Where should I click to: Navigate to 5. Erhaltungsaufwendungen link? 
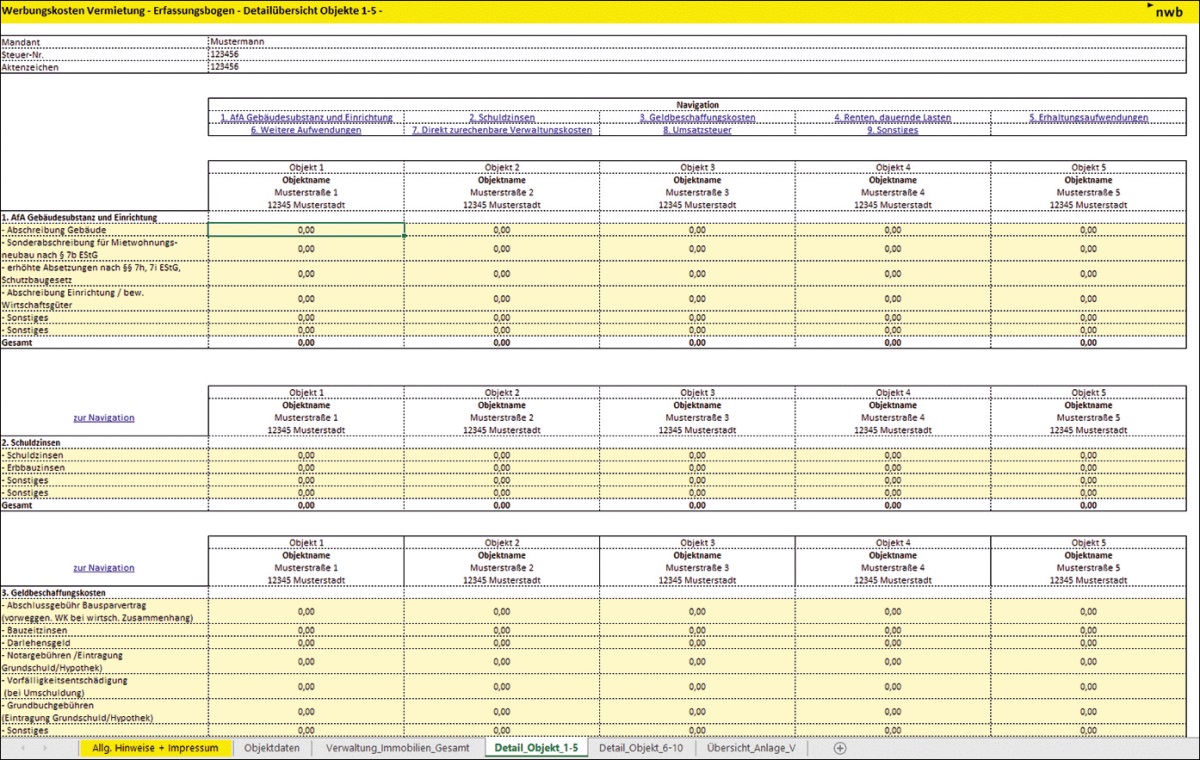click(x=1088, y=117)
